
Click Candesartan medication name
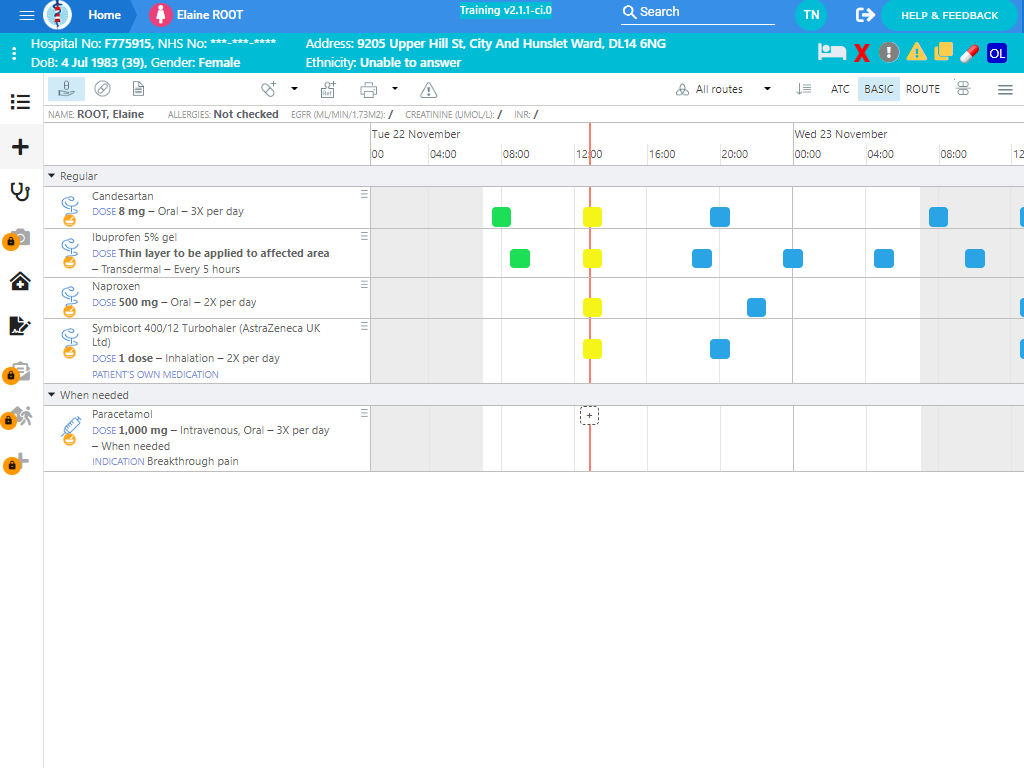coord(123,196)
